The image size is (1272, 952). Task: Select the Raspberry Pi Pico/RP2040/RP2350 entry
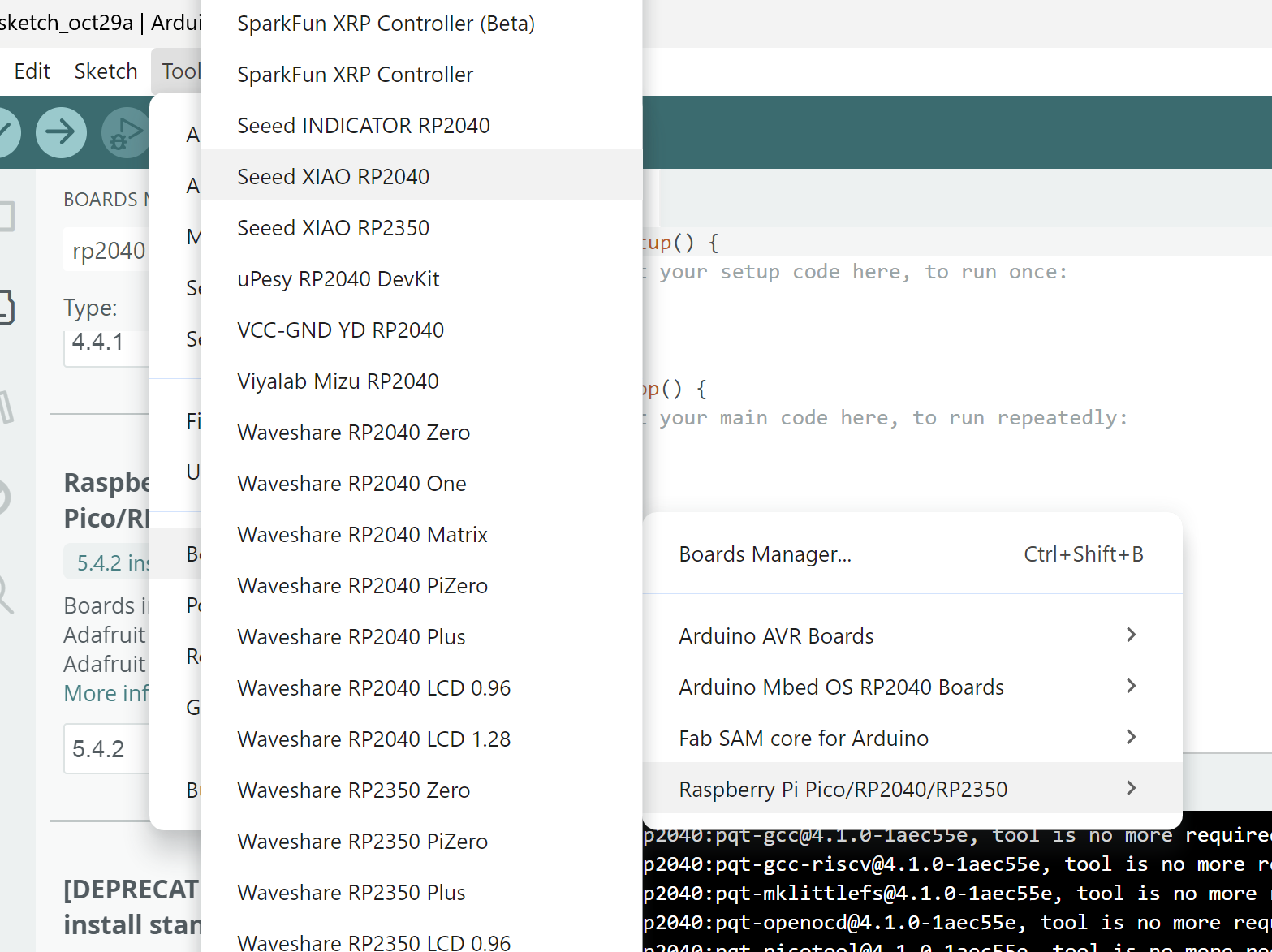tap(843, 789)
